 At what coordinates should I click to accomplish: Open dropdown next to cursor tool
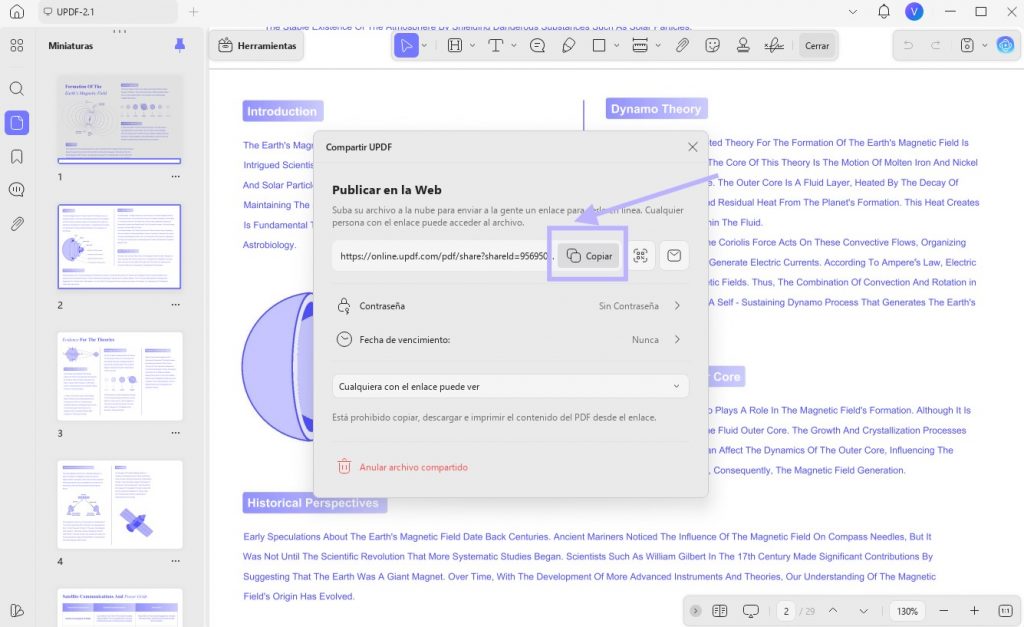[424, 46]
